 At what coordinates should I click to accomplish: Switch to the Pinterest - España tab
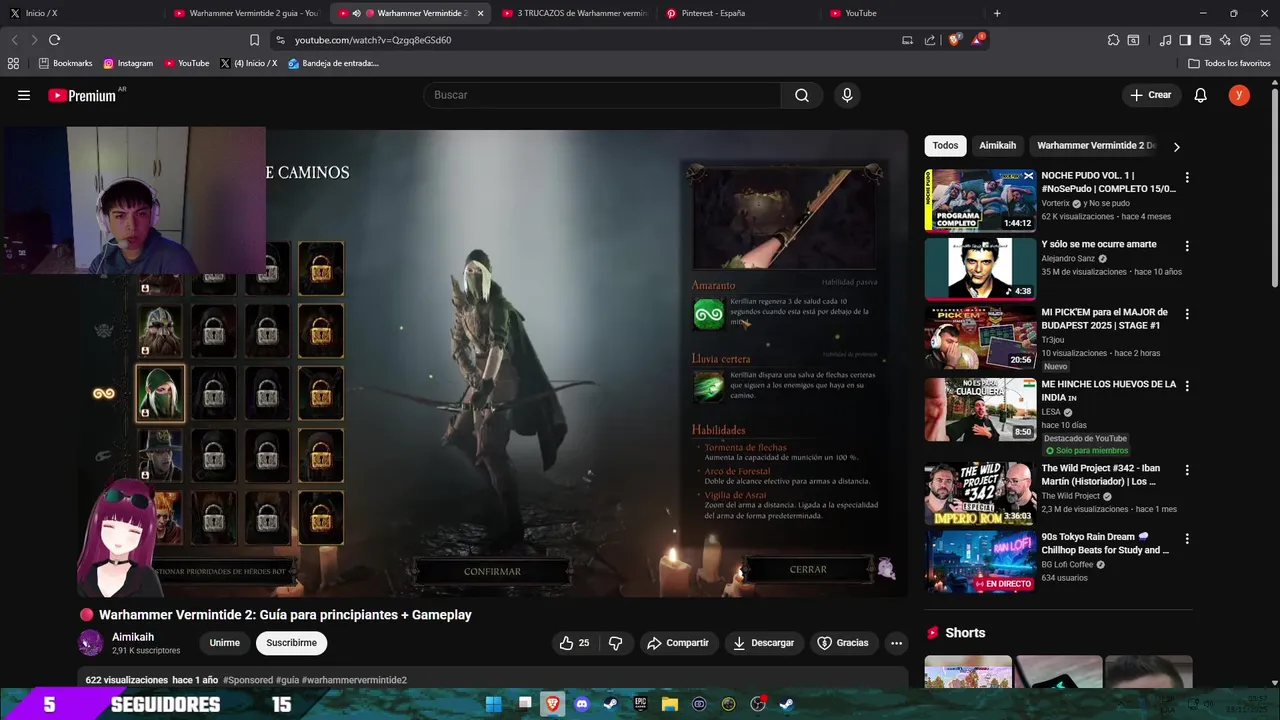click(740, 13)
